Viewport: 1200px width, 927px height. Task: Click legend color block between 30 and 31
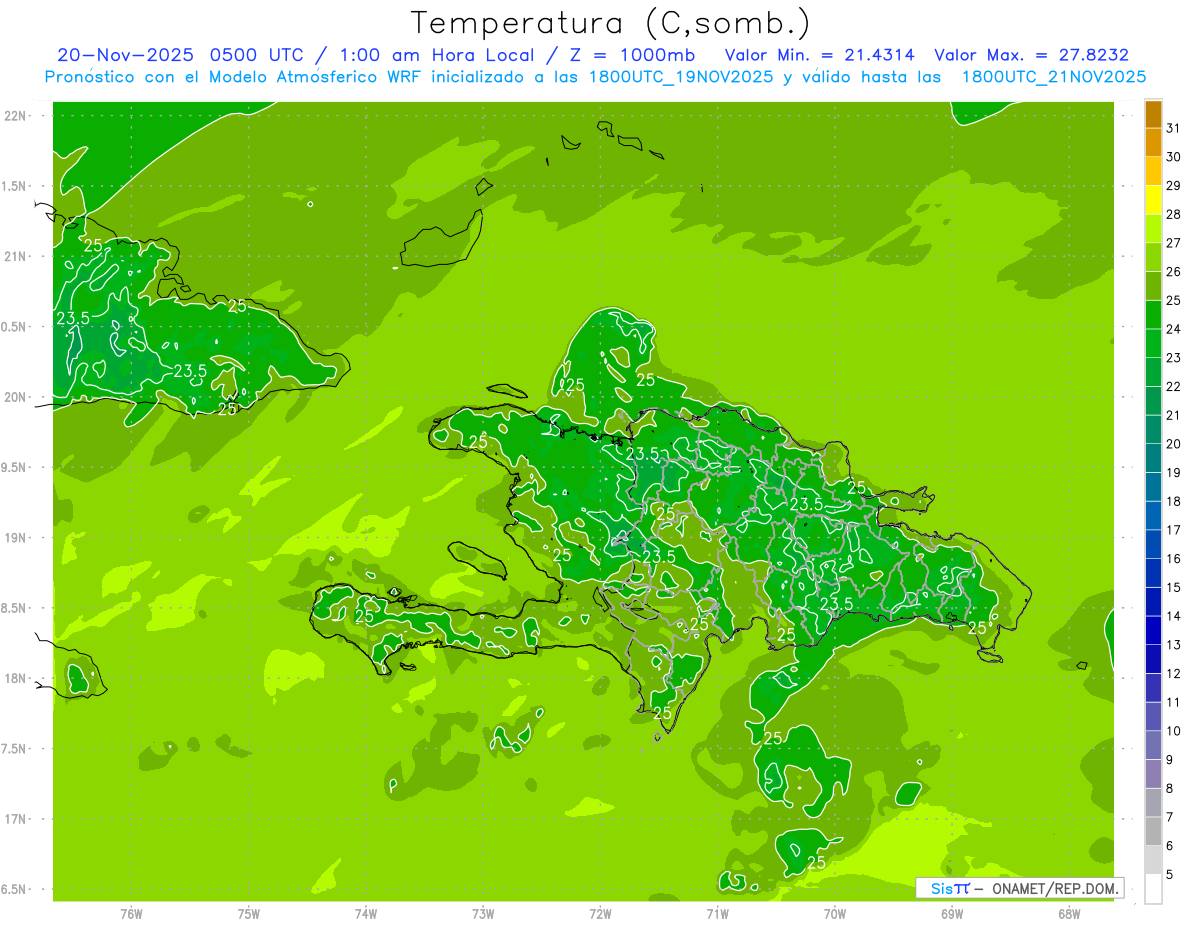[1153, 143]
